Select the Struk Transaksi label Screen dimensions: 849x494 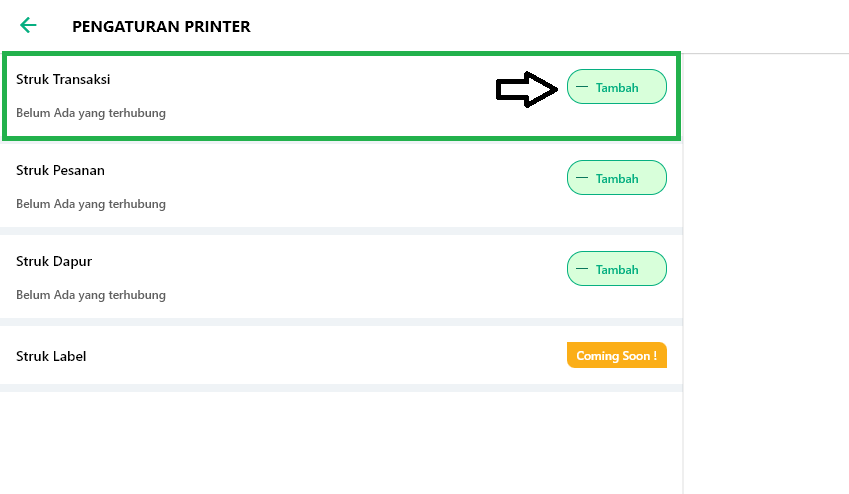pos(63,79)
